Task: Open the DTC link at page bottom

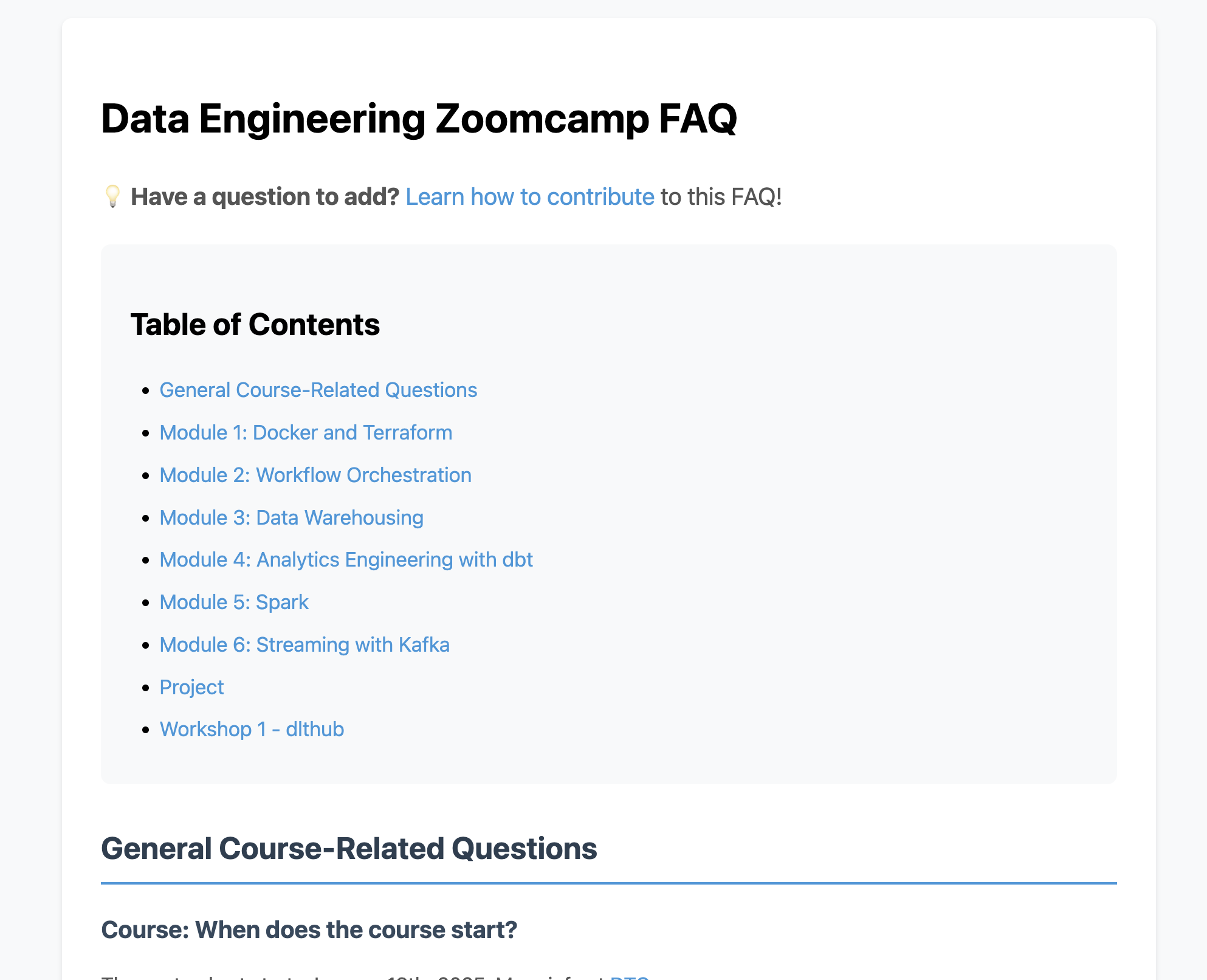Action: click(629, 975)
